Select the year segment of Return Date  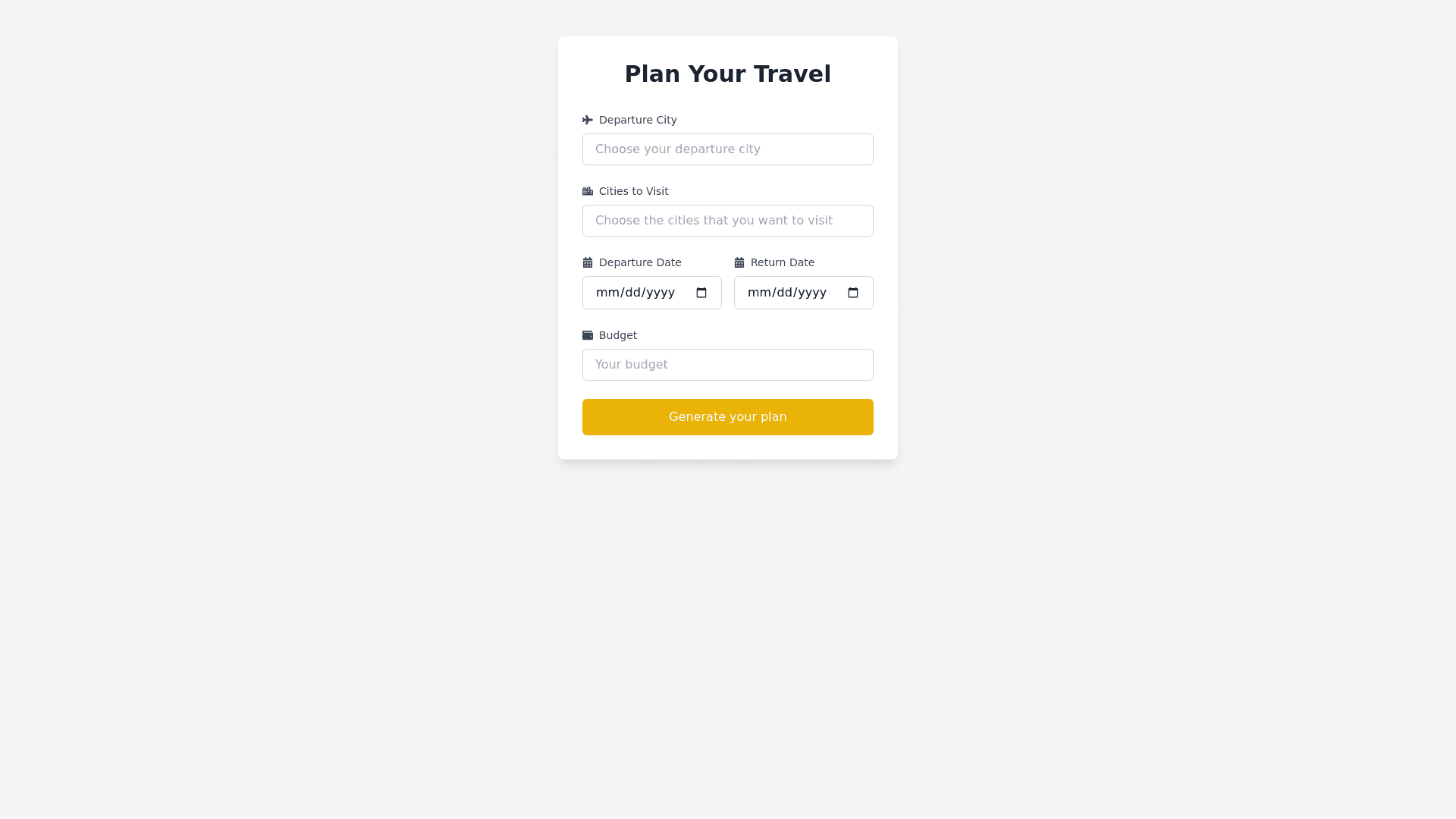[x=812, y=293]
